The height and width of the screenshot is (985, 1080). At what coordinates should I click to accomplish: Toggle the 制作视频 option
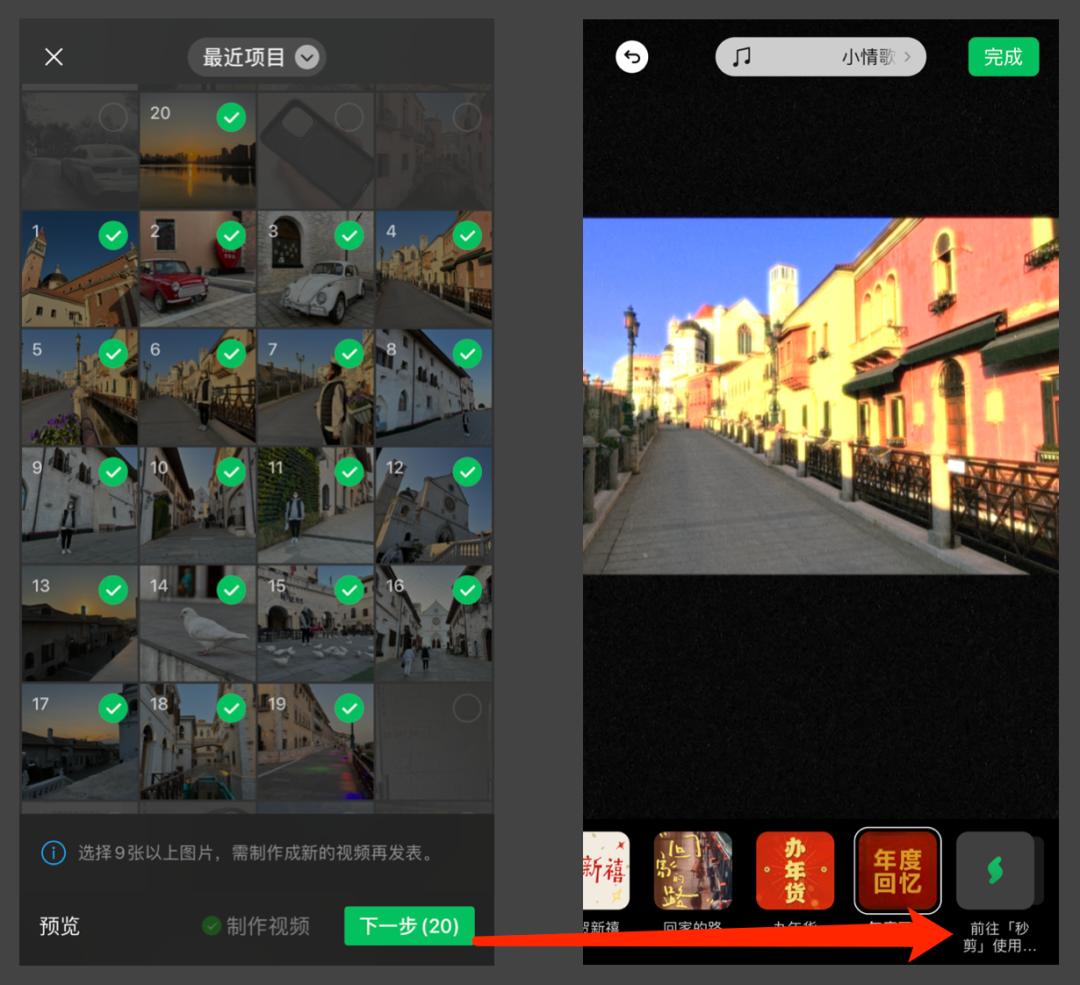pos(256,926)
